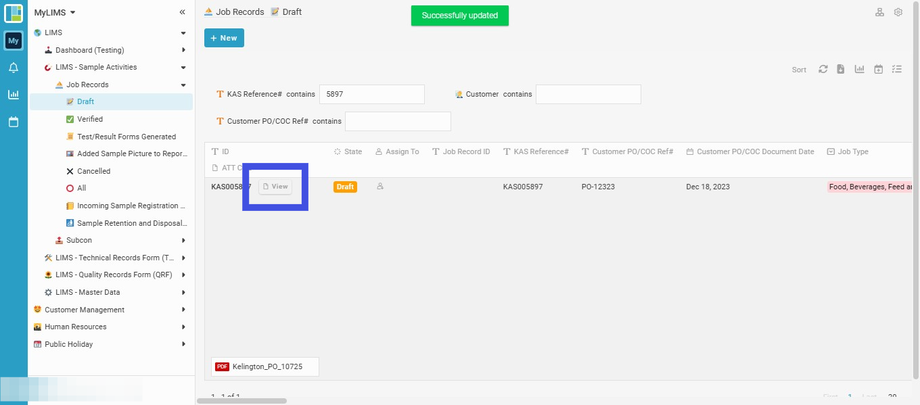Open the Kelington_PO_10725 attachment

click(265, 367)
